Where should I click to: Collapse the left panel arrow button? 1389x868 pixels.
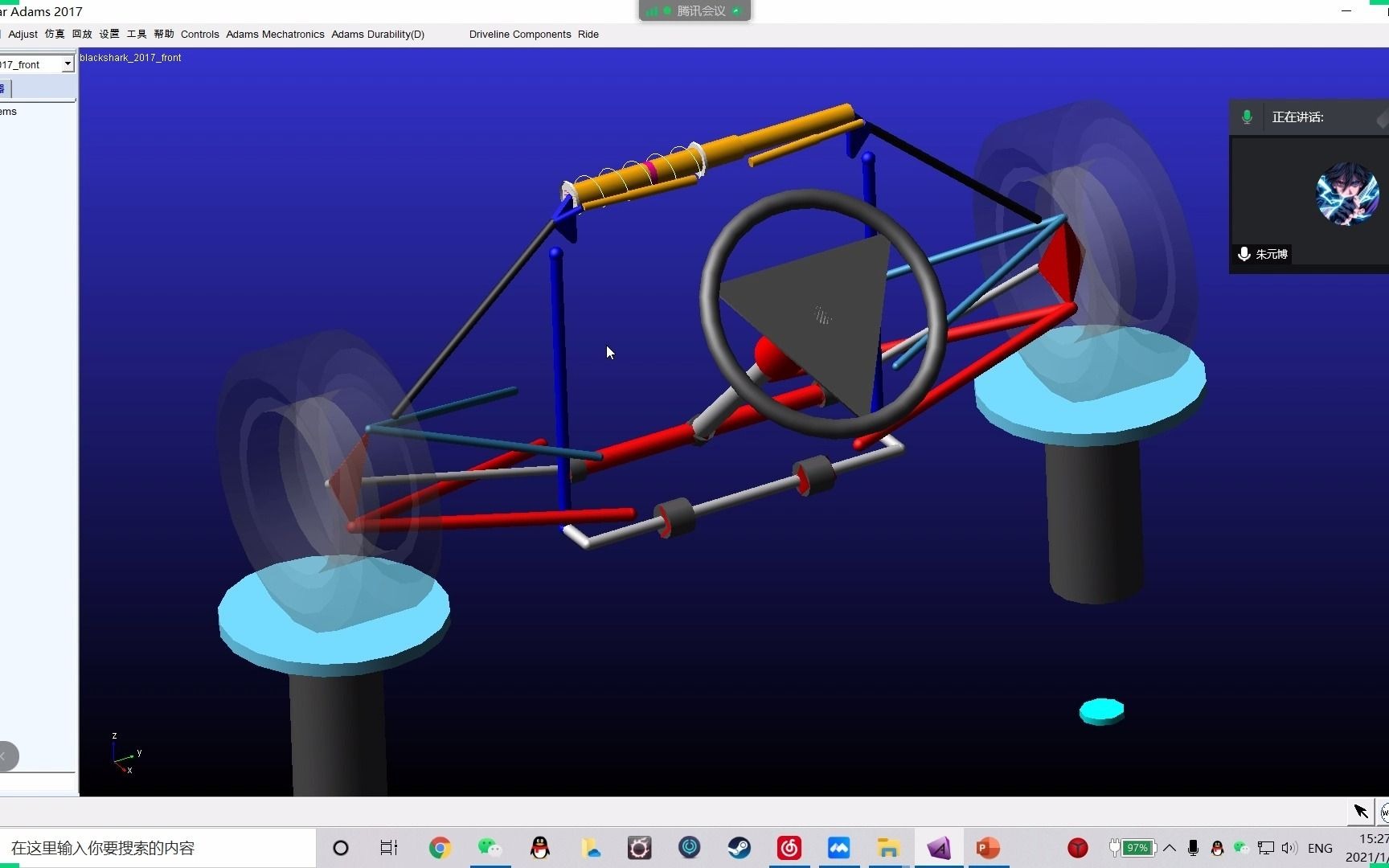(x=6, y=755)
